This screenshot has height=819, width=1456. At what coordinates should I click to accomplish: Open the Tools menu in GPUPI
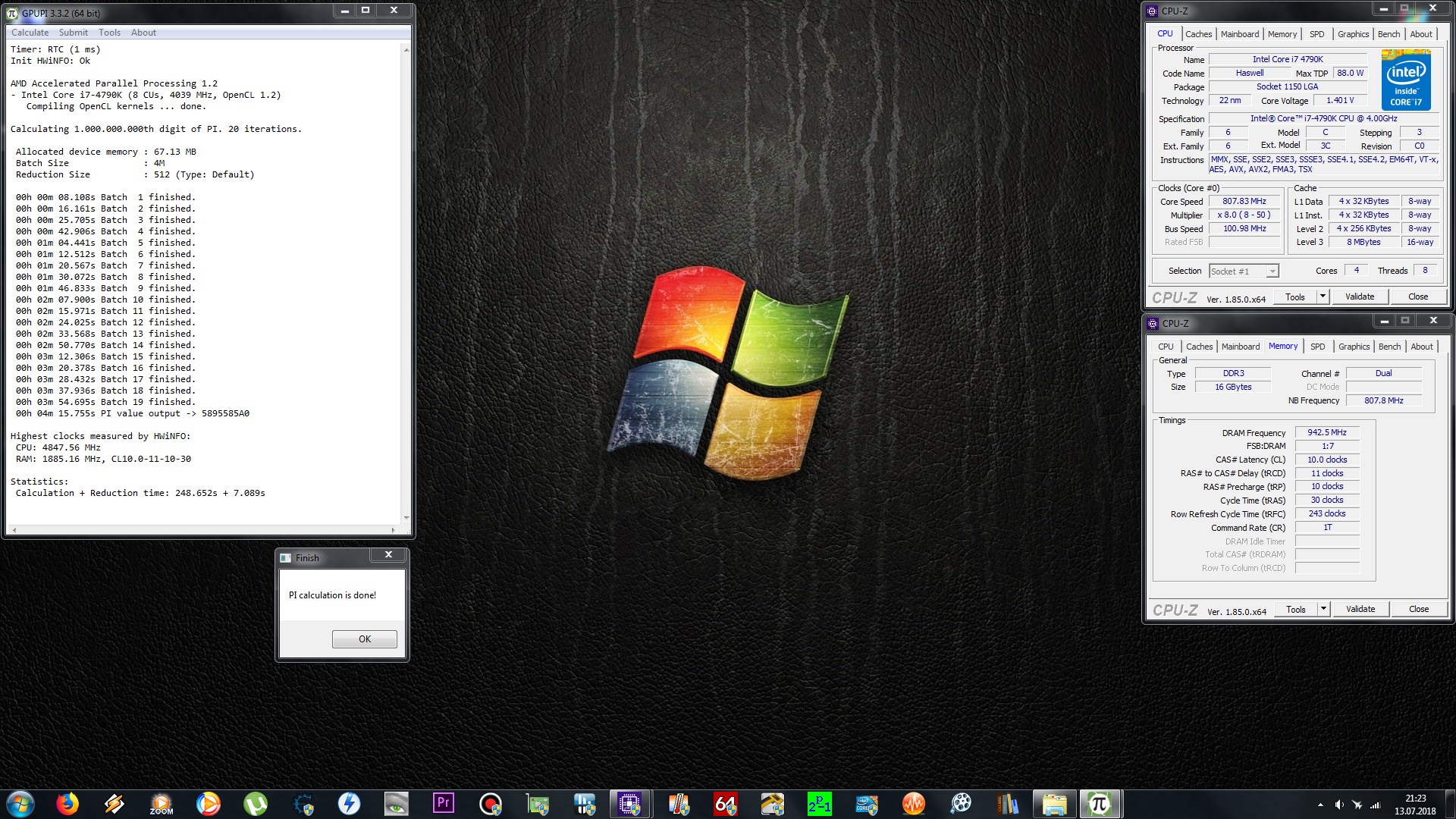tap(109, 33)
